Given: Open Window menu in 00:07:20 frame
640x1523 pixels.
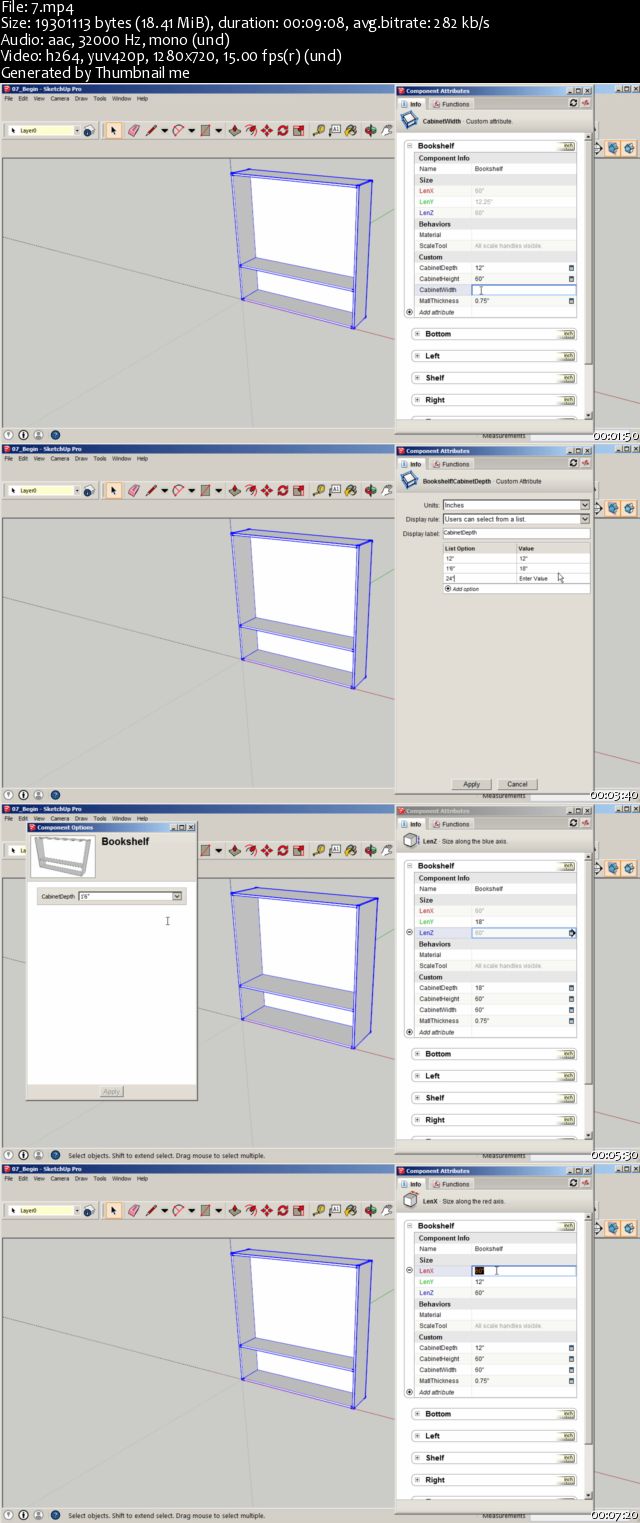Looking at the screenshot, I should 121,1179.
